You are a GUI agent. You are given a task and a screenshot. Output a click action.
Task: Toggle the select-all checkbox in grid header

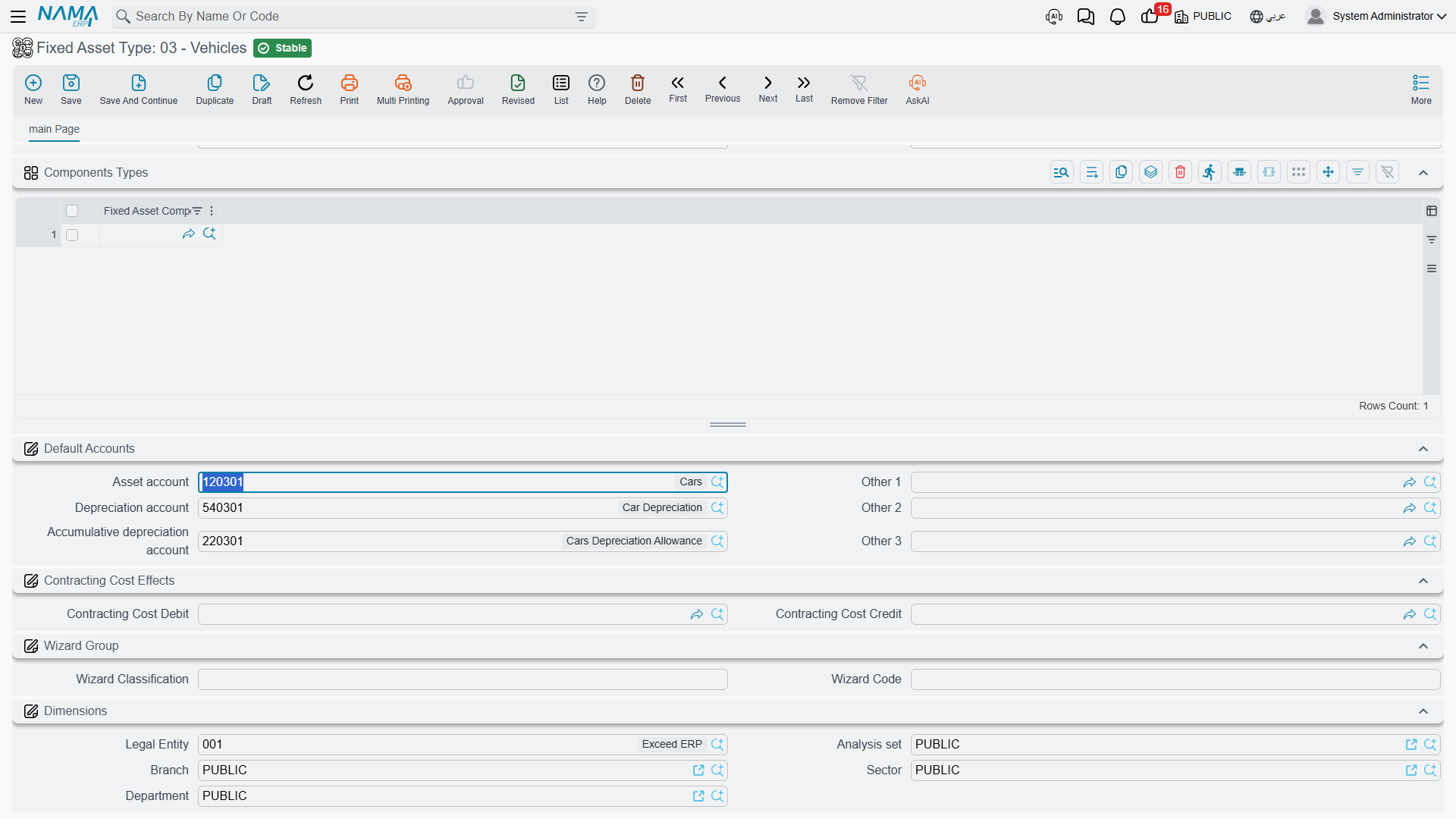click(72, 211)
